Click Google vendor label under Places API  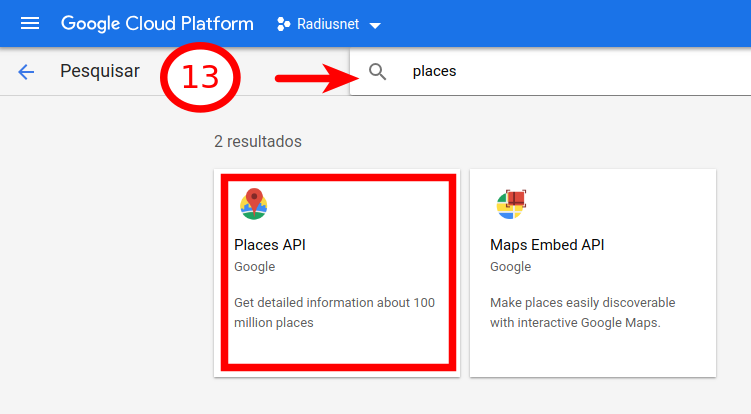tap(254, 267)
